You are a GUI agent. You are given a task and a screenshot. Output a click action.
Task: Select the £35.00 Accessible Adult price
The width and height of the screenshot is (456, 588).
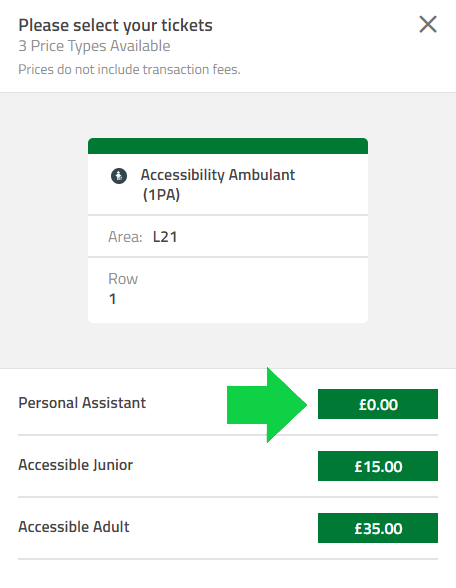[x=378, y=528]
